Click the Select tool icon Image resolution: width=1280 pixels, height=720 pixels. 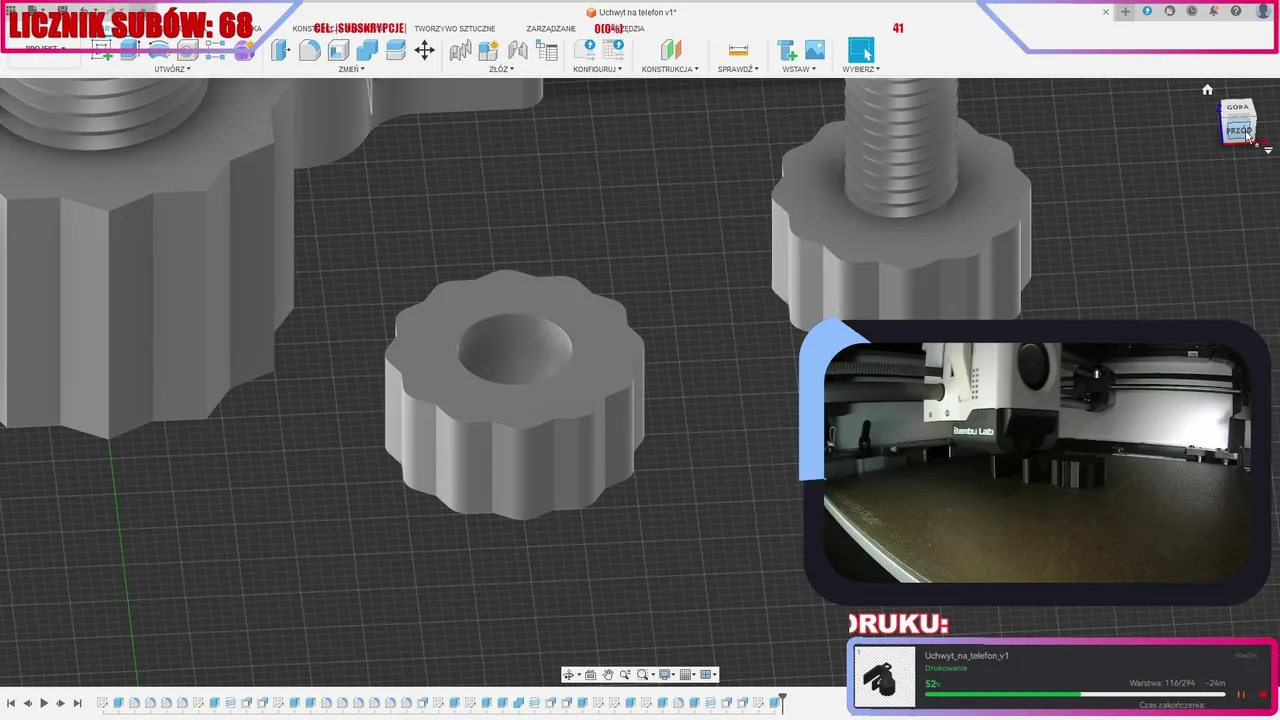point(860,50)
